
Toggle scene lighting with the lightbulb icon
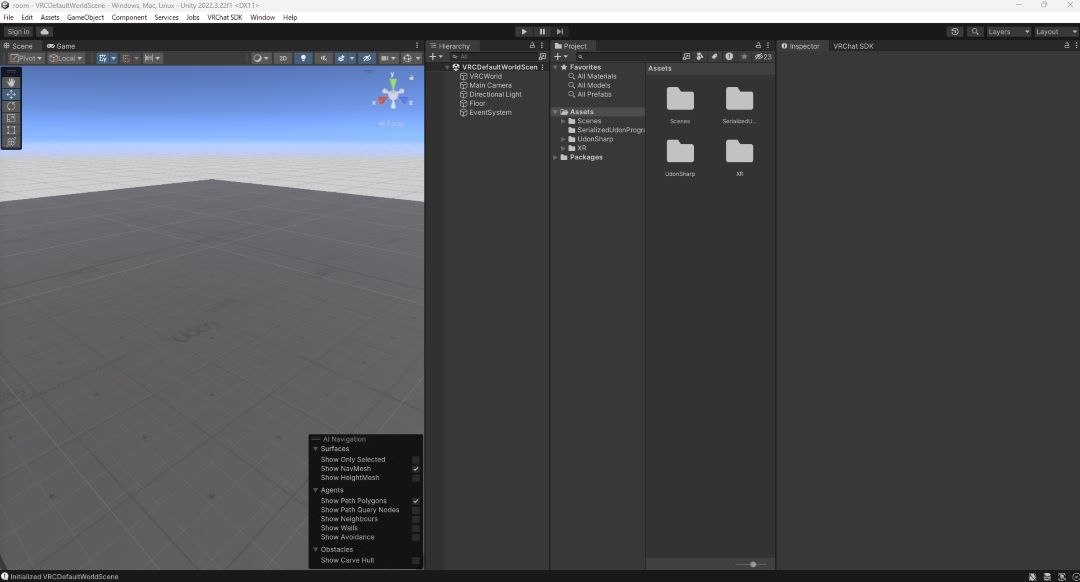[303, 59]
